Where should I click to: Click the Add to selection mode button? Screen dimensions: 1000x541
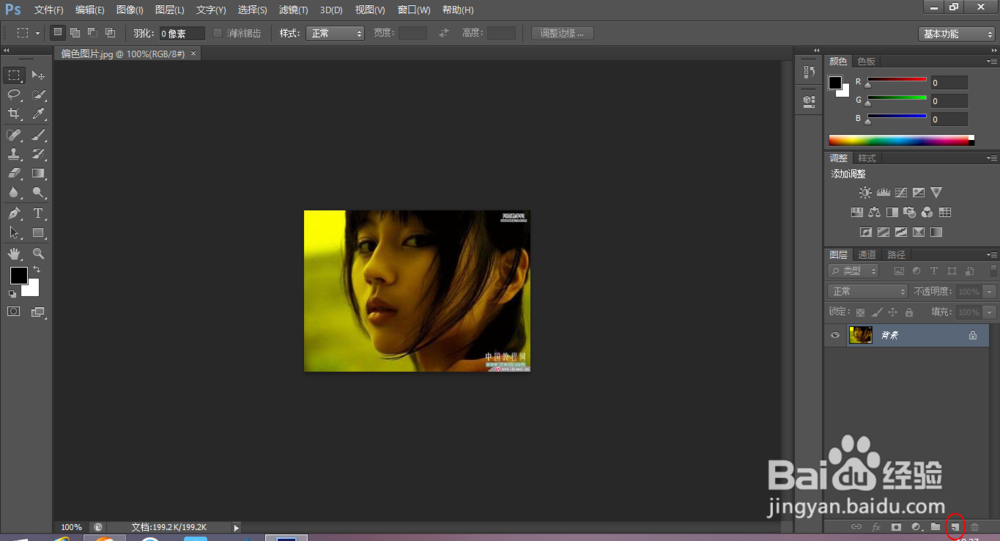[x=75, y=33]
